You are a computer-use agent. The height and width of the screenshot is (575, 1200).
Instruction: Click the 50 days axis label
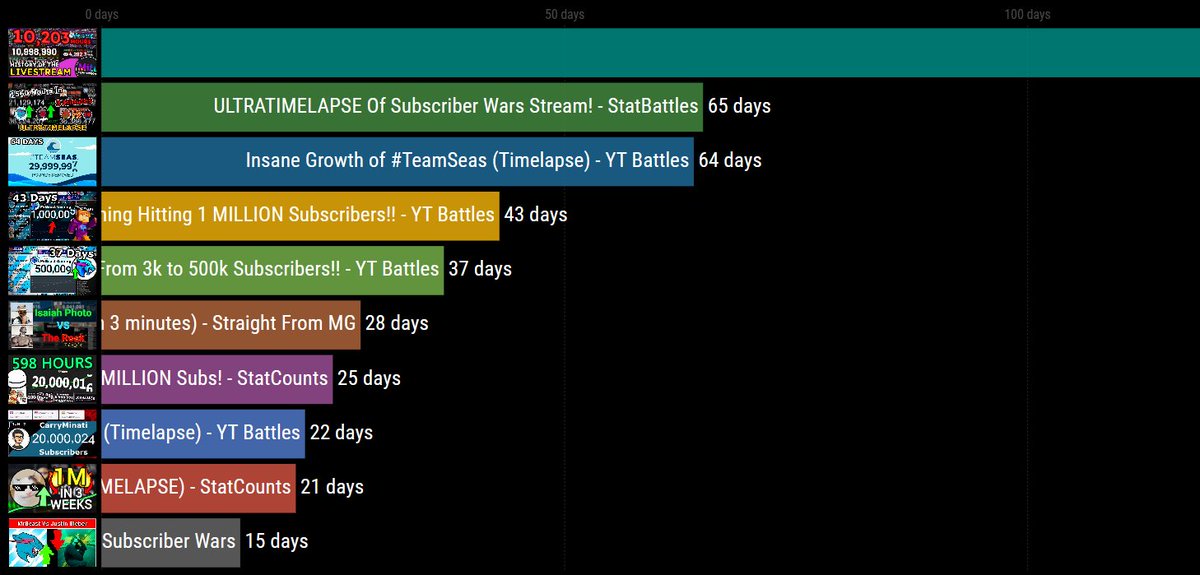click(x=565, y=15)
